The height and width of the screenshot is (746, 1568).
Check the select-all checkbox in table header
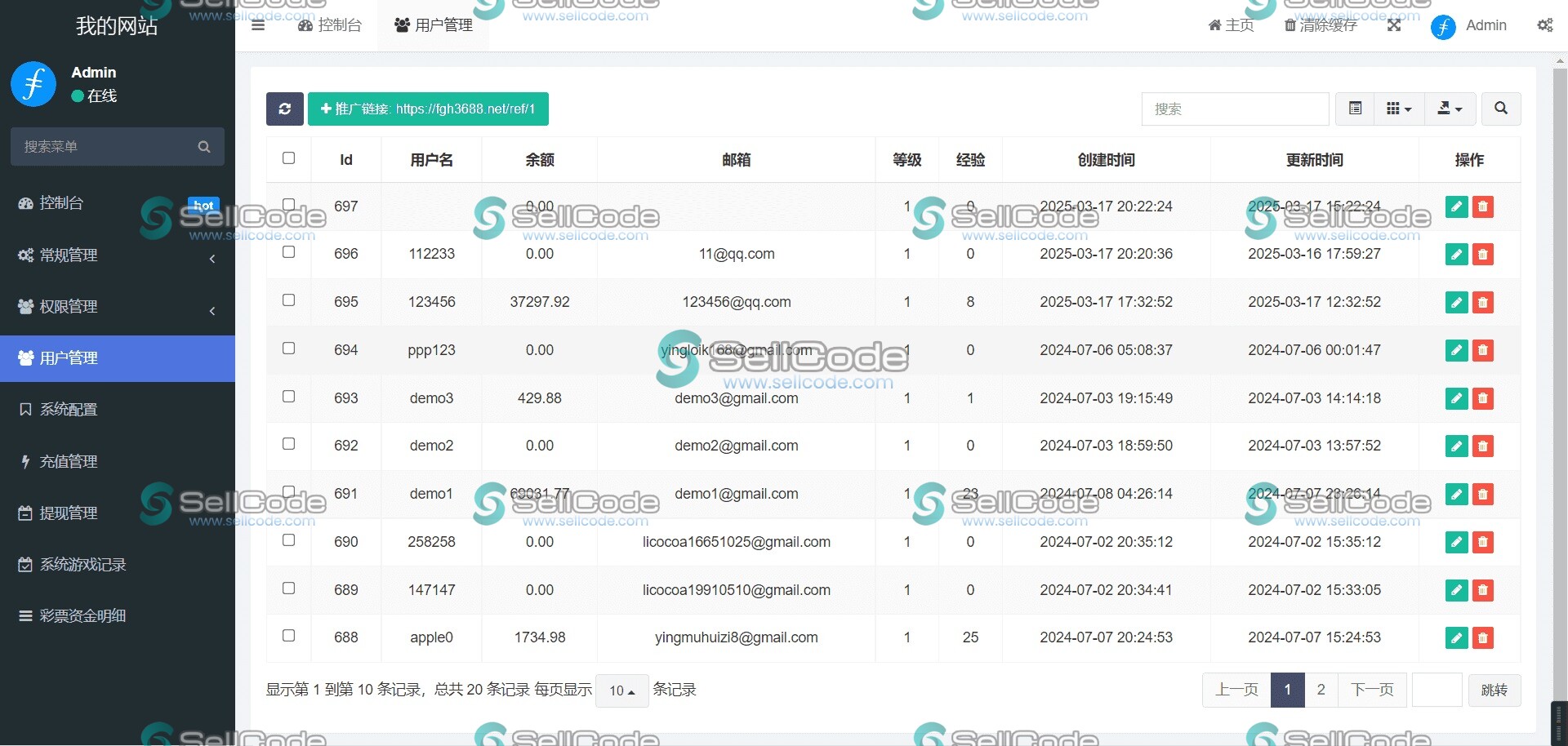coord(288,158)
